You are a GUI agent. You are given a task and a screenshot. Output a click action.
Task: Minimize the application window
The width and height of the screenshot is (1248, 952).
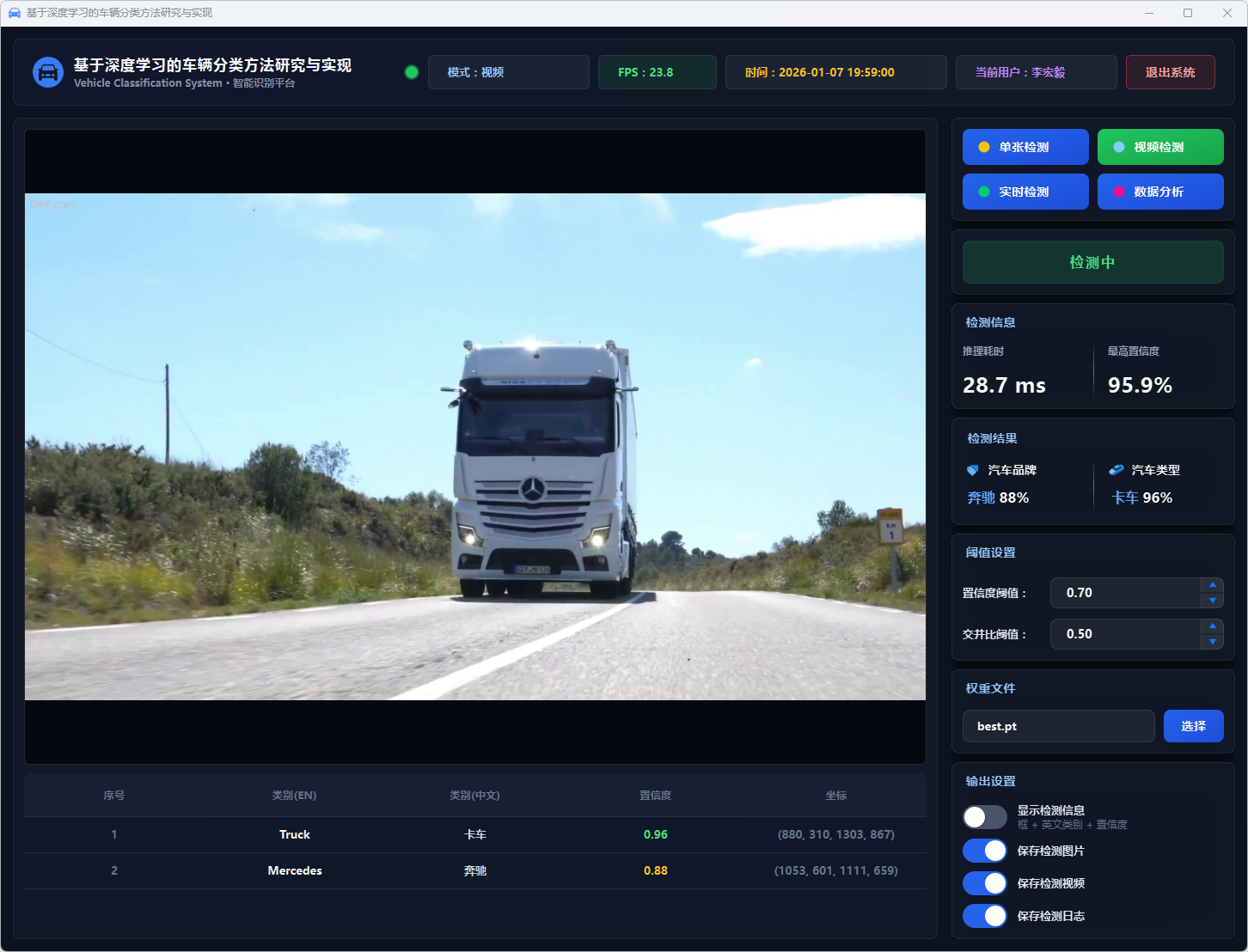pyautogui.click(x=1150, y=13)
